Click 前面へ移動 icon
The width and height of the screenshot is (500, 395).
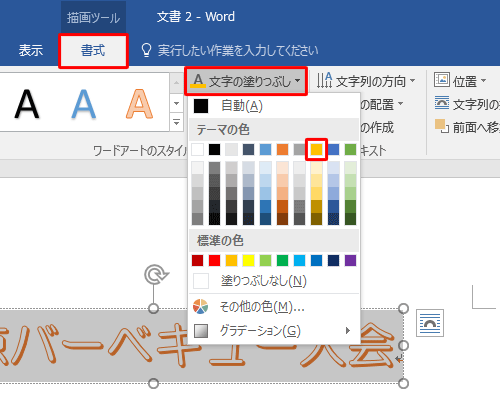tap(442, 126)
